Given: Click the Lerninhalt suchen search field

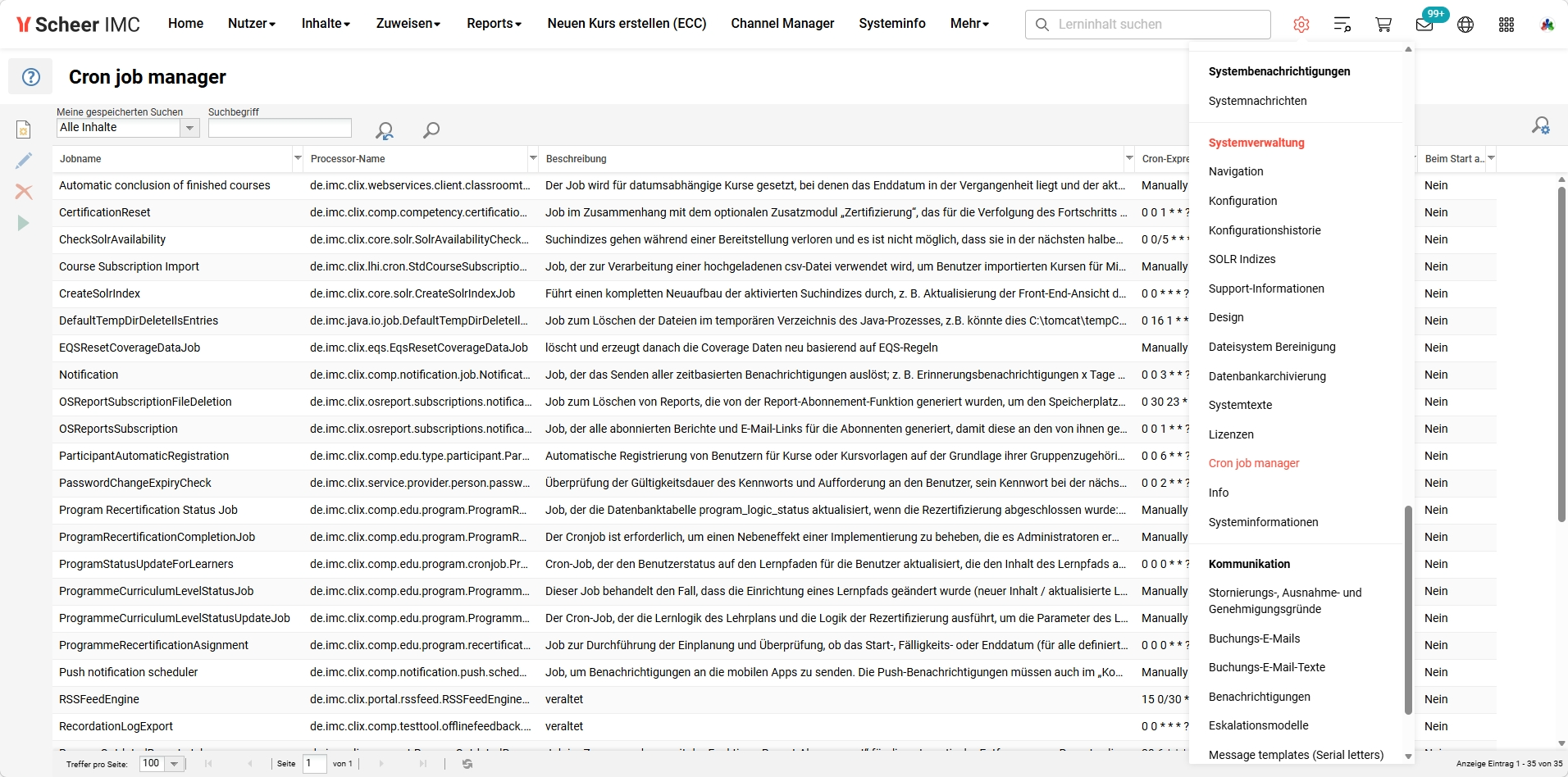Looking at the screenshot, I should point(1147,25).
